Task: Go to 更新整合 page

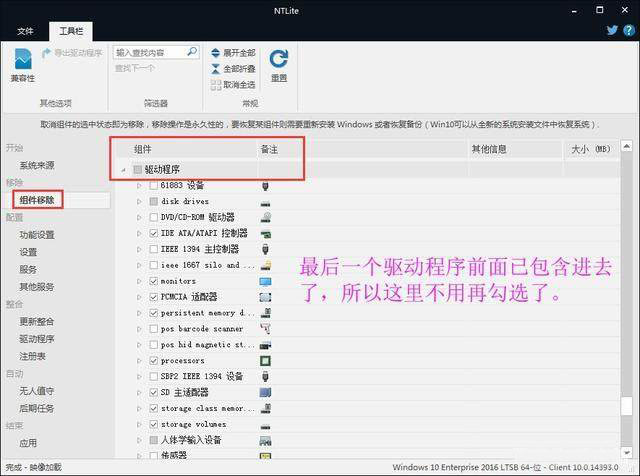Action: tap(37, 322)
